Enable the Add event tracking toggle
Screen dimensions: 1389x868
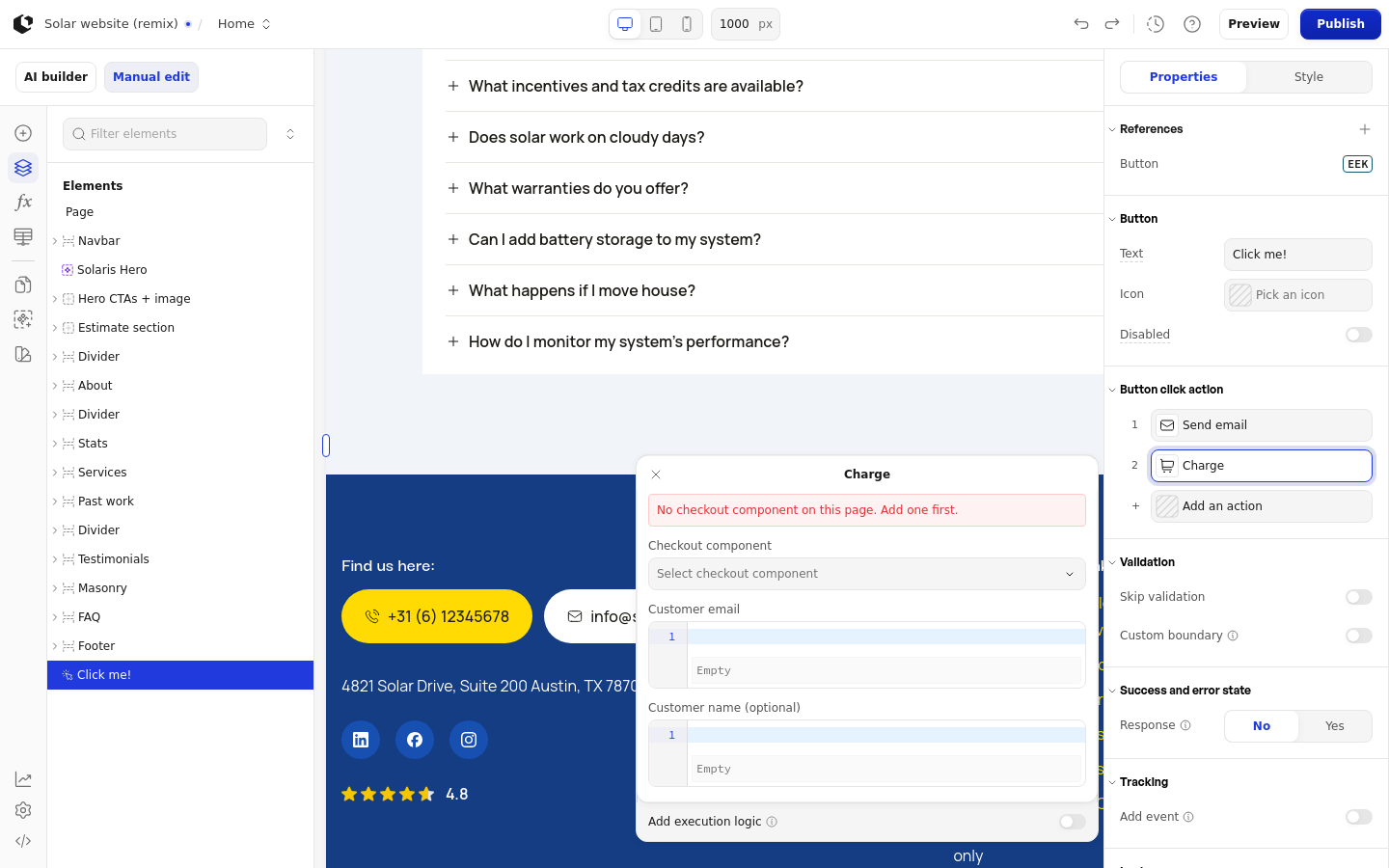click(1358, 817)
